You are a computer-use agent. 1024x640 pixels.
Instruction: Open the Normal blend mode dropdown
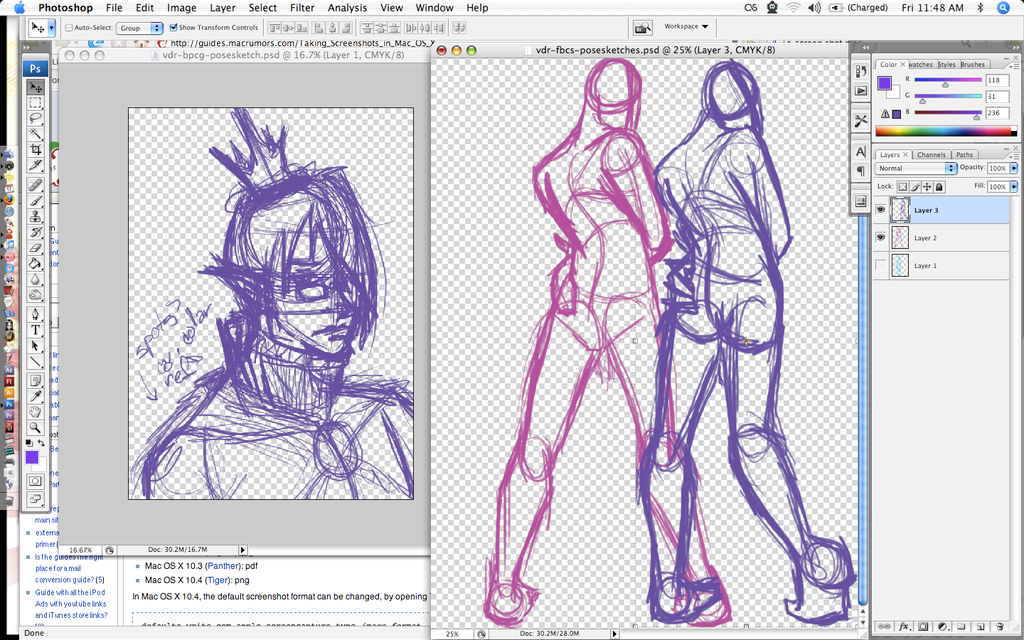point(914,168)
